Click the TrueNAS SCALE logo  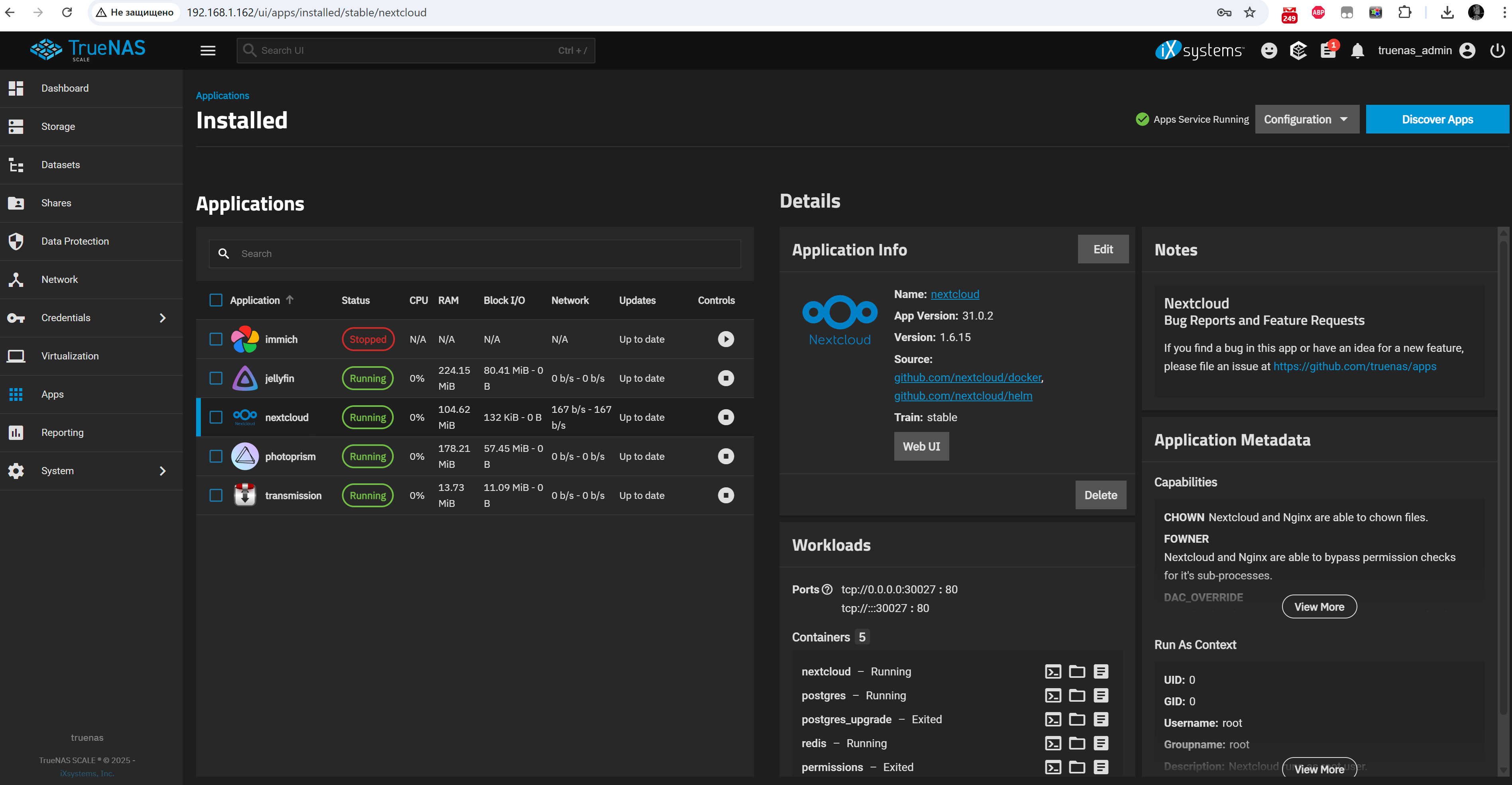point(88,50)
